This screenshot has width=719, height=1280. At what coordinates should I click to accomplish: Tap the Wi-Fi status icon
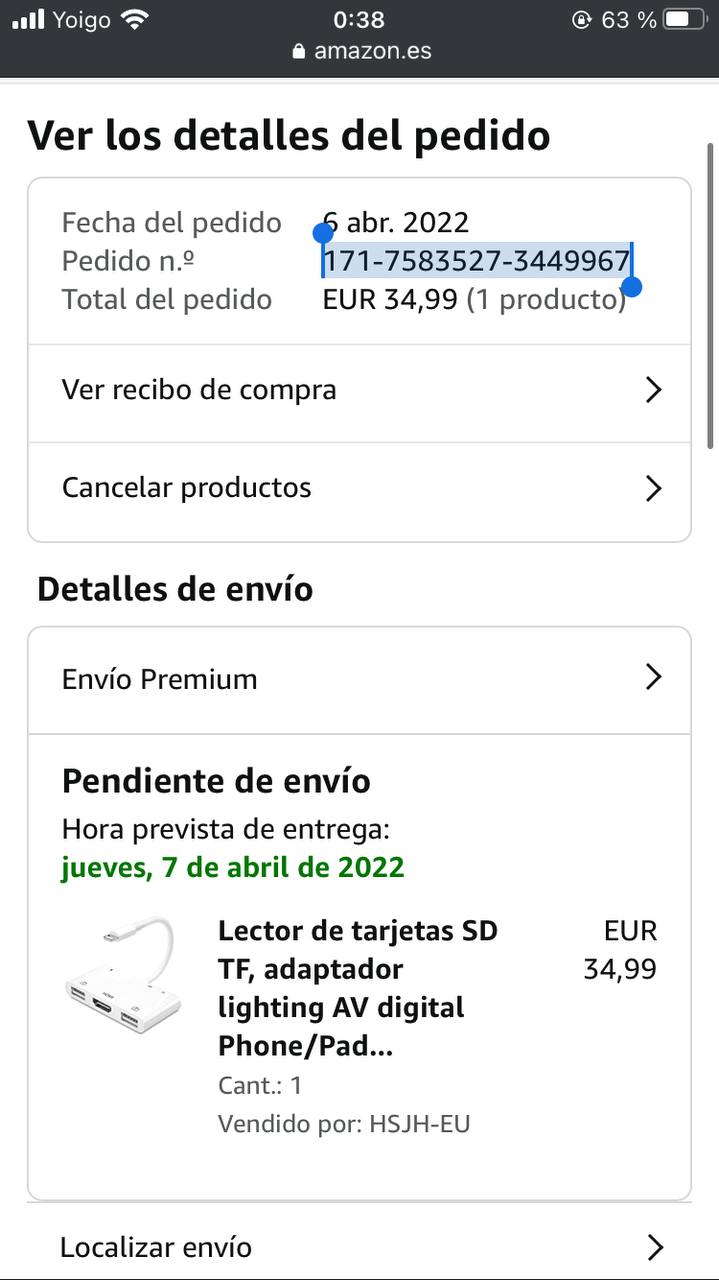133,19
